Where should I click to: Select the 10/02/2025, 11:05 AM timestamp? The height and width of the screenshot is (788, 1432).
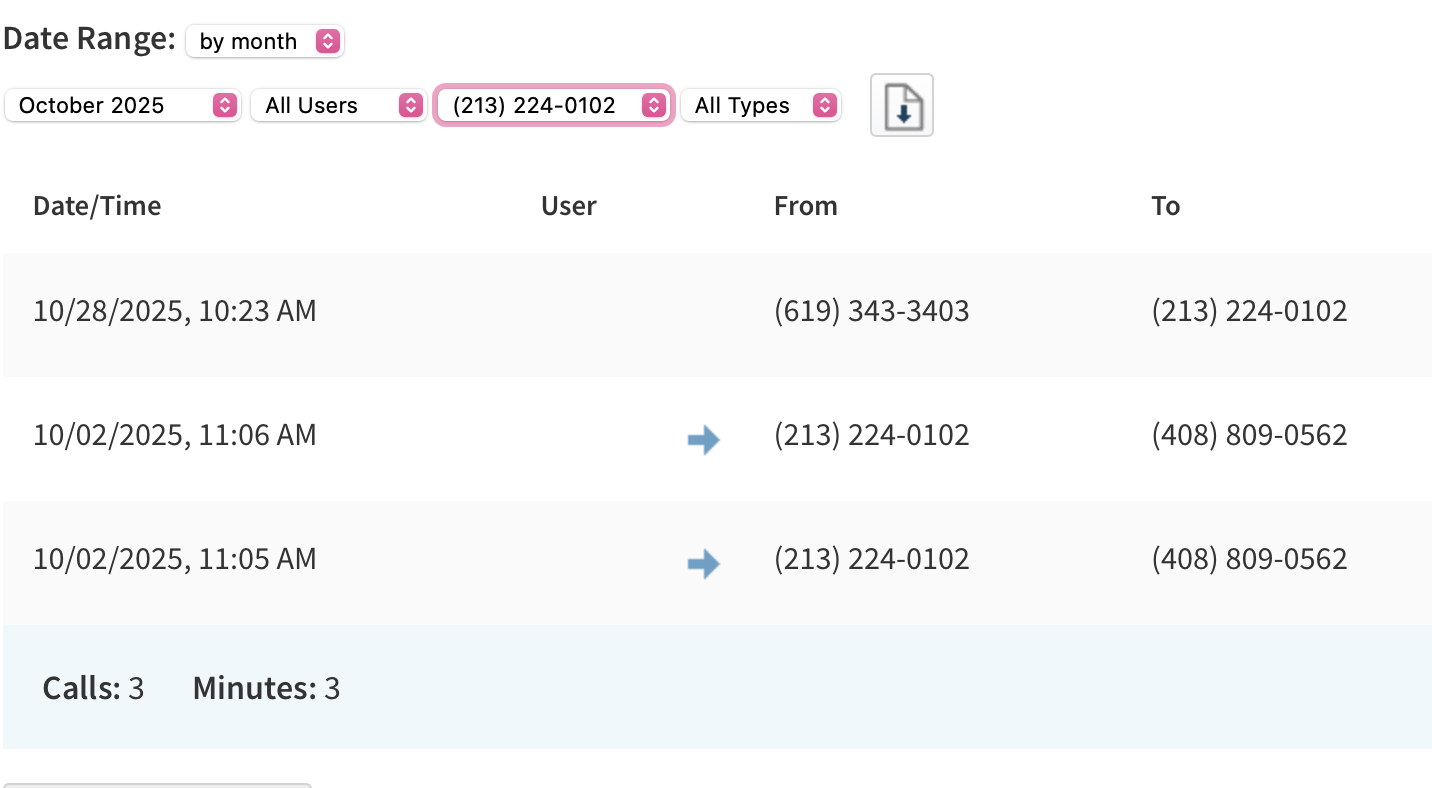(x=175, y=559)
